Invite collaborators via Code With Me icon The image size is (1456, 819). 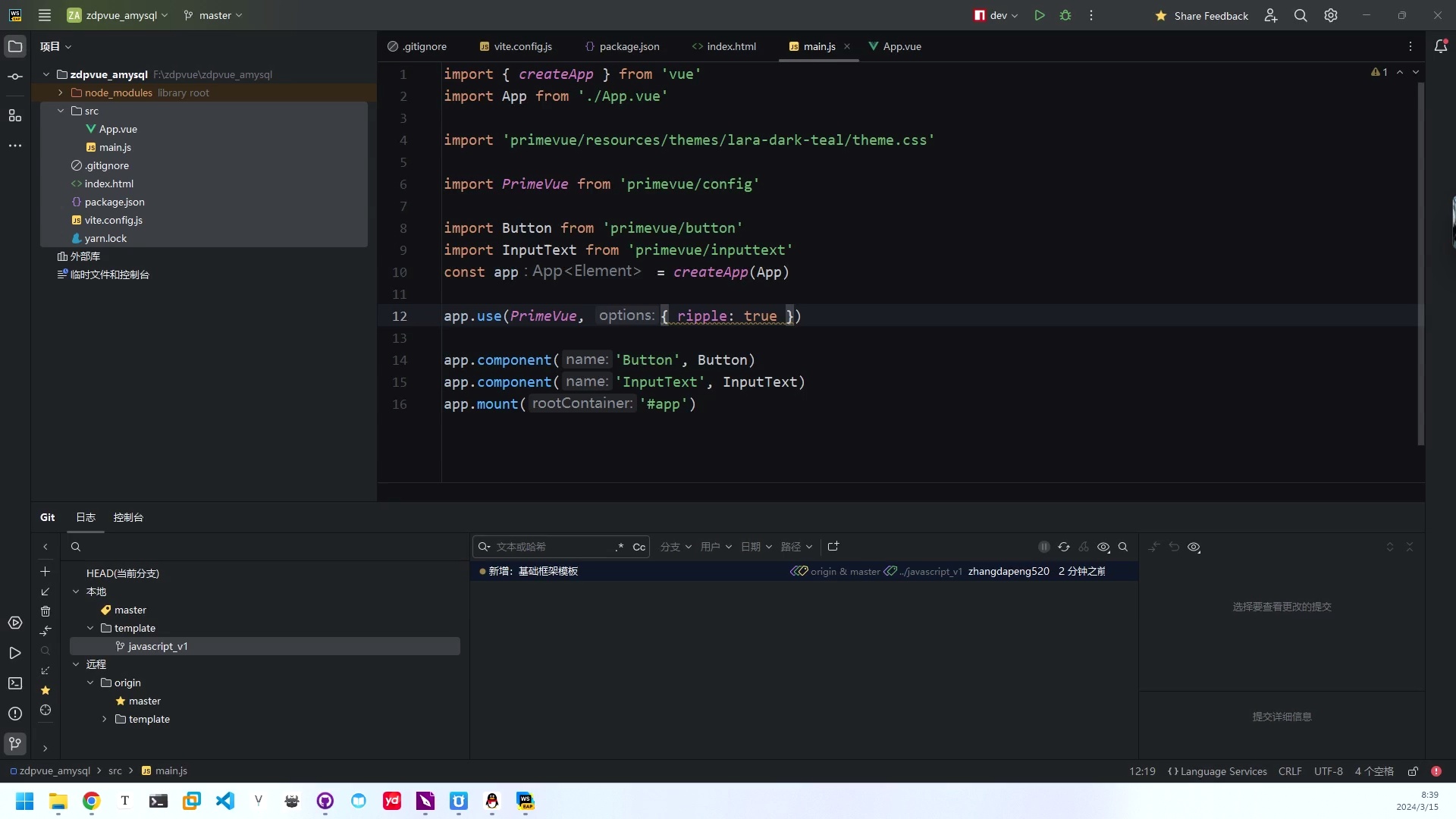(1271, 15)
